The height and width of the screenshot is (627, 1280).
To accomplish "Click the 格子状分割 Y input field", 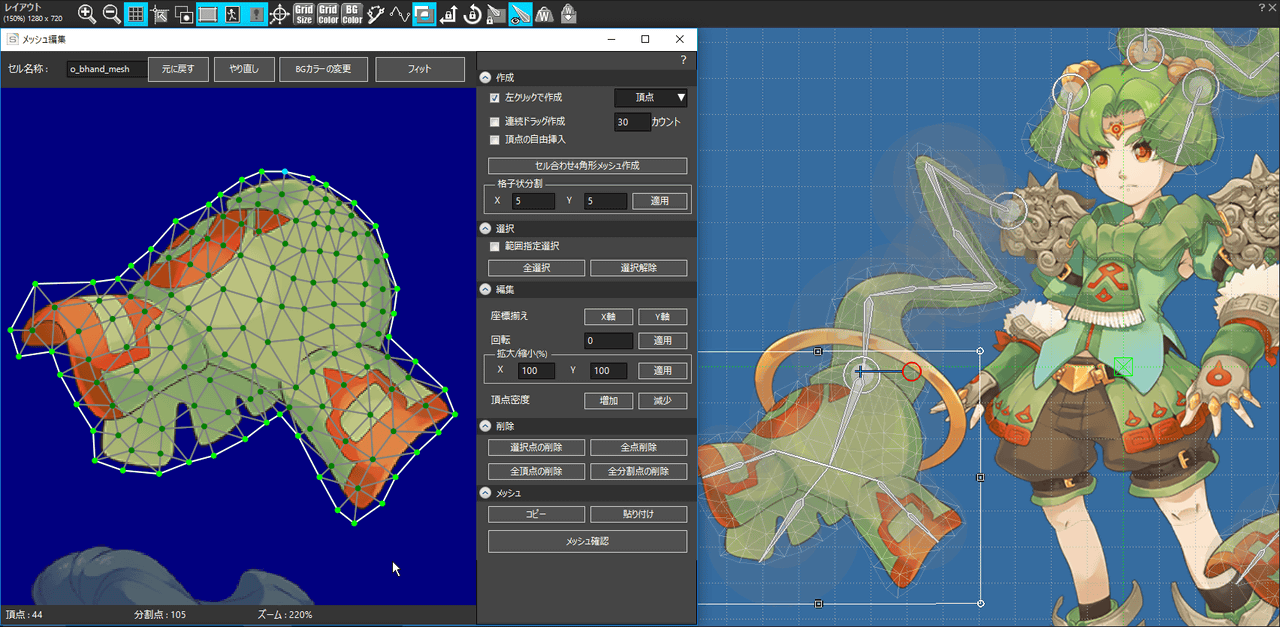I will pos(605,201).
